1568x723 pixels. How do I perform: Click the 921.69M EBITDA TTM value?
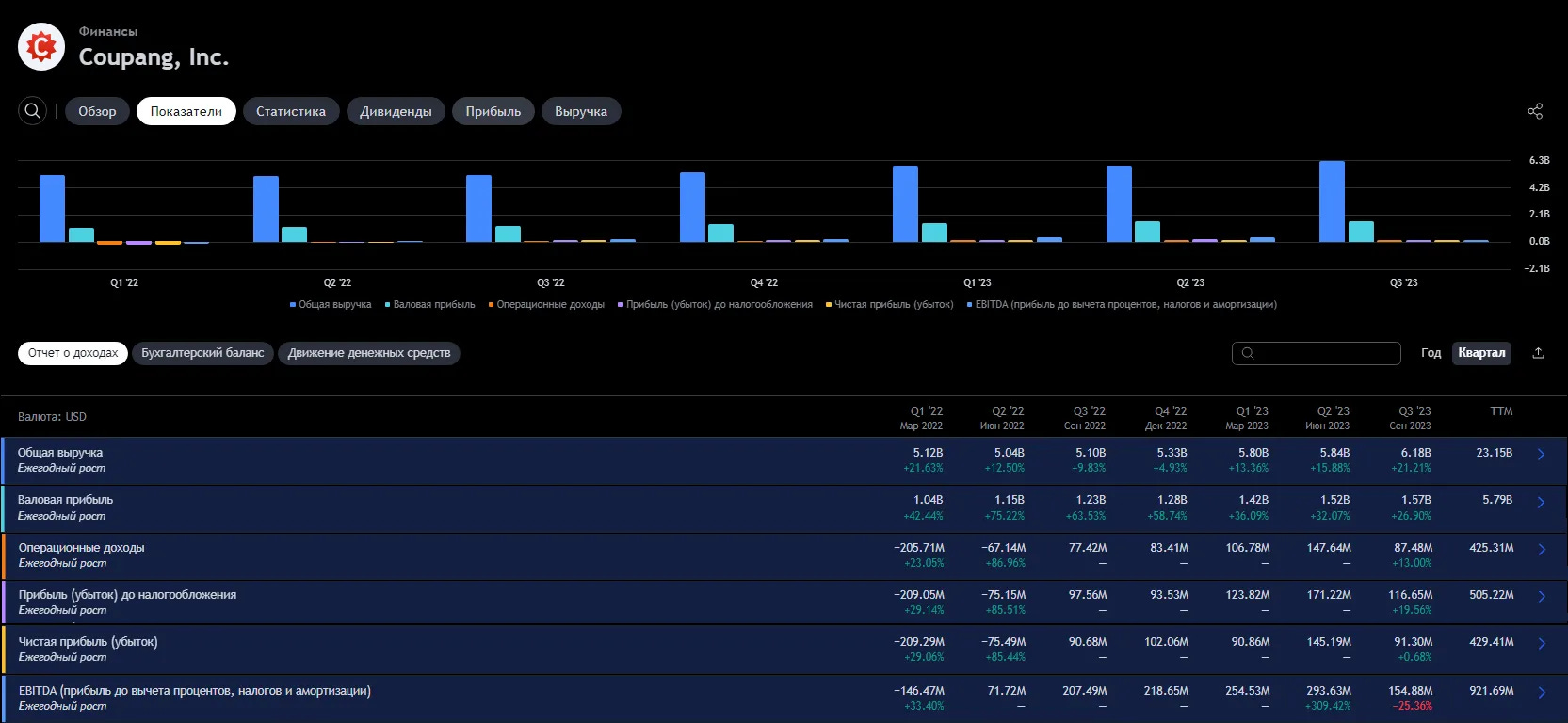(x=1492, y=691)
